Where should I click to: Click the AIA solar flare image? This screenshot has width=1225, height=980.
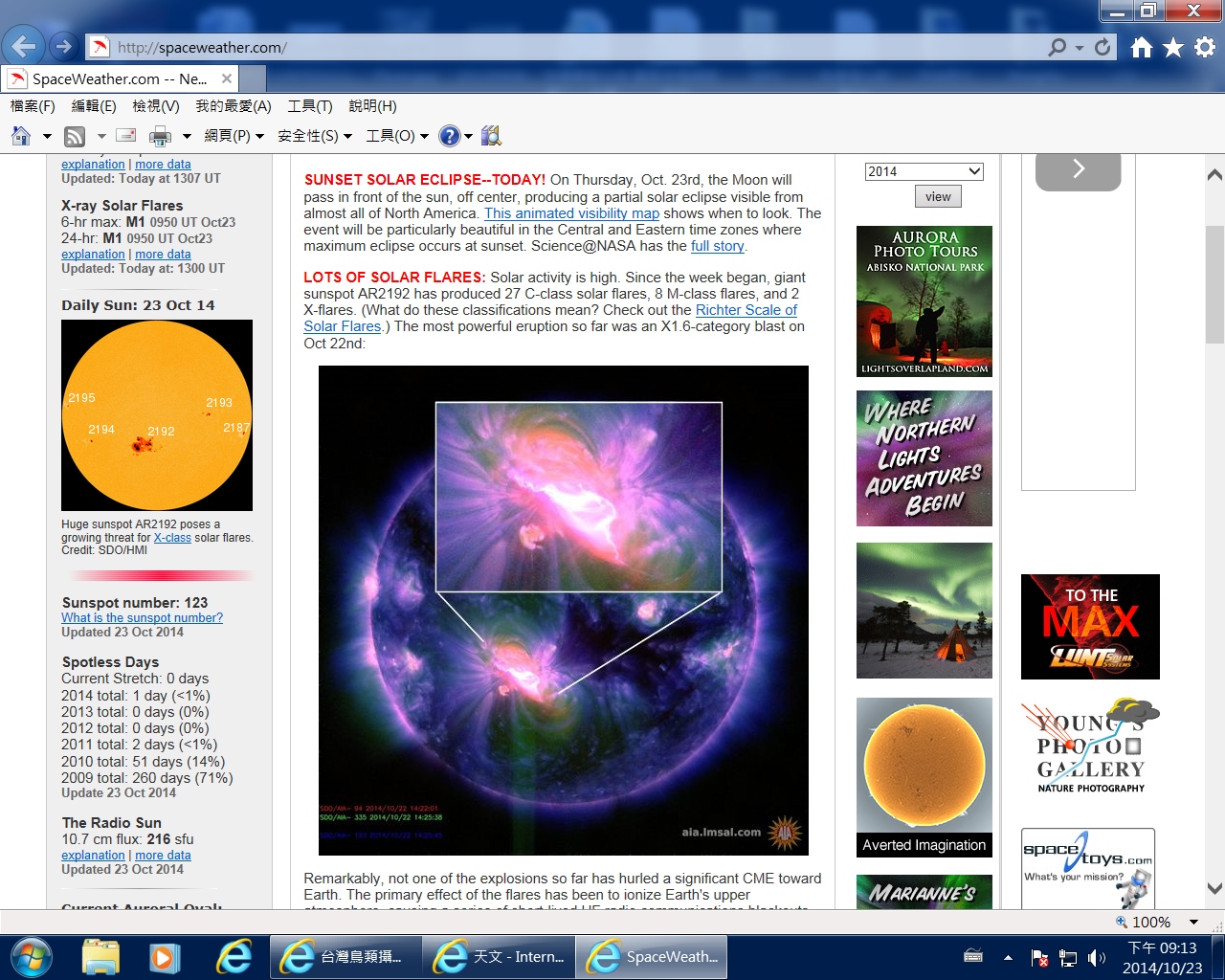(x=564, y=611)
